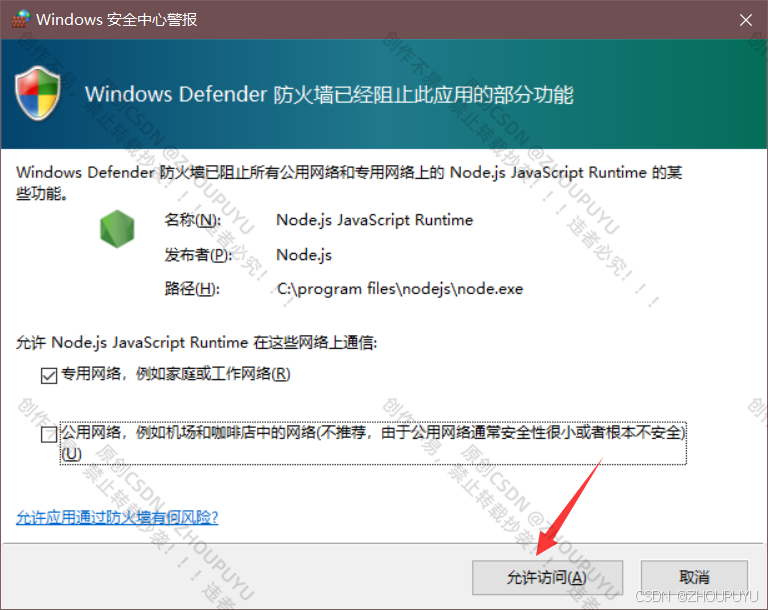Click the path C:\program files\nodejs\node.exe
Viewport: 768px width, 610px height.
tap(400, 289)
